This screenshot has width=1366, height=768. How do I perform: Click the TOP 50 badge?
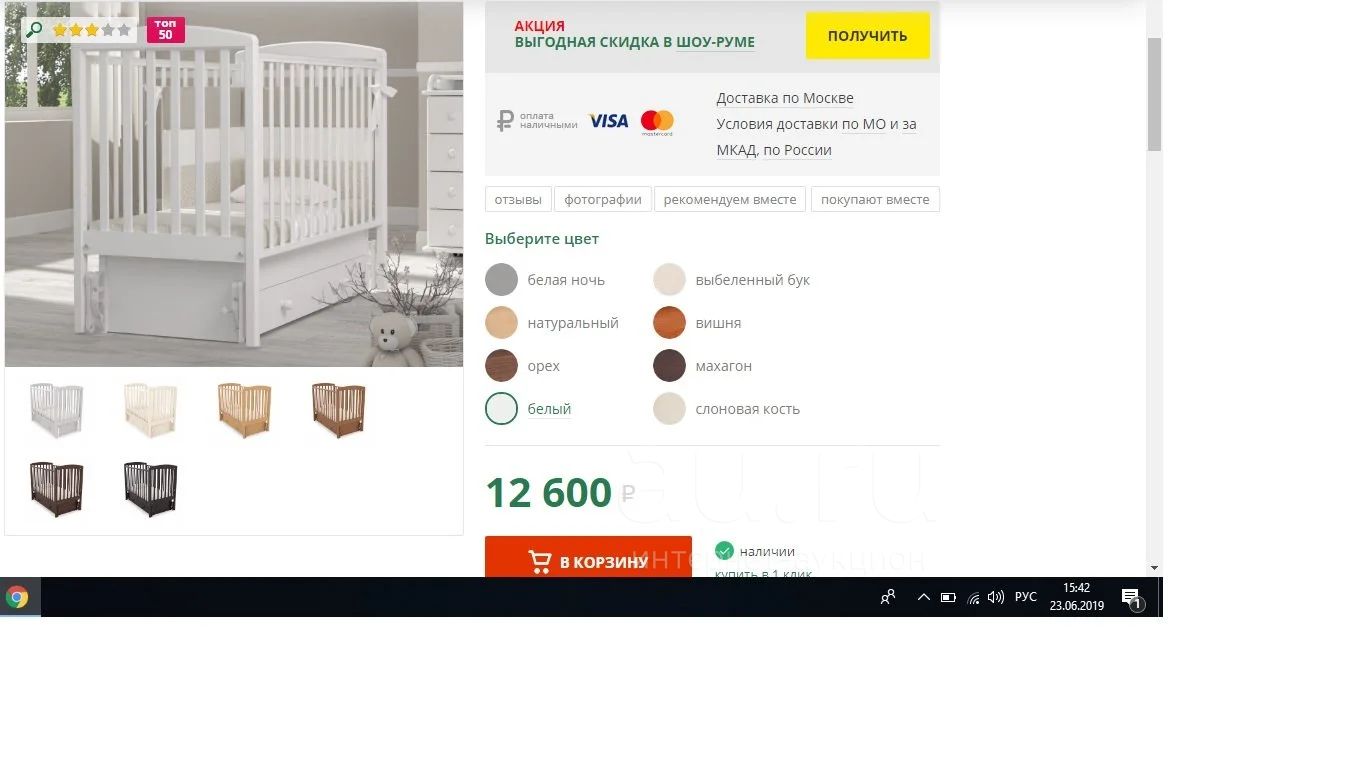165,30
